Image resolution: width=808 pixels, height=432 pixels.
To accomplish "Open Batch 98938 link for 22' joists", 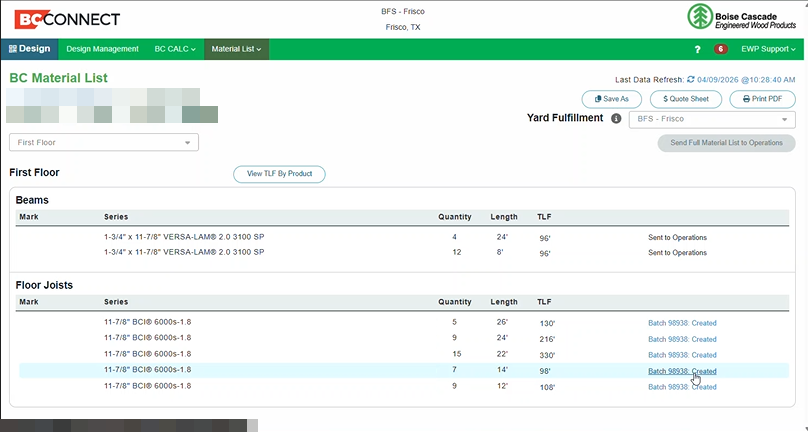I will click(x=682, y=355).
